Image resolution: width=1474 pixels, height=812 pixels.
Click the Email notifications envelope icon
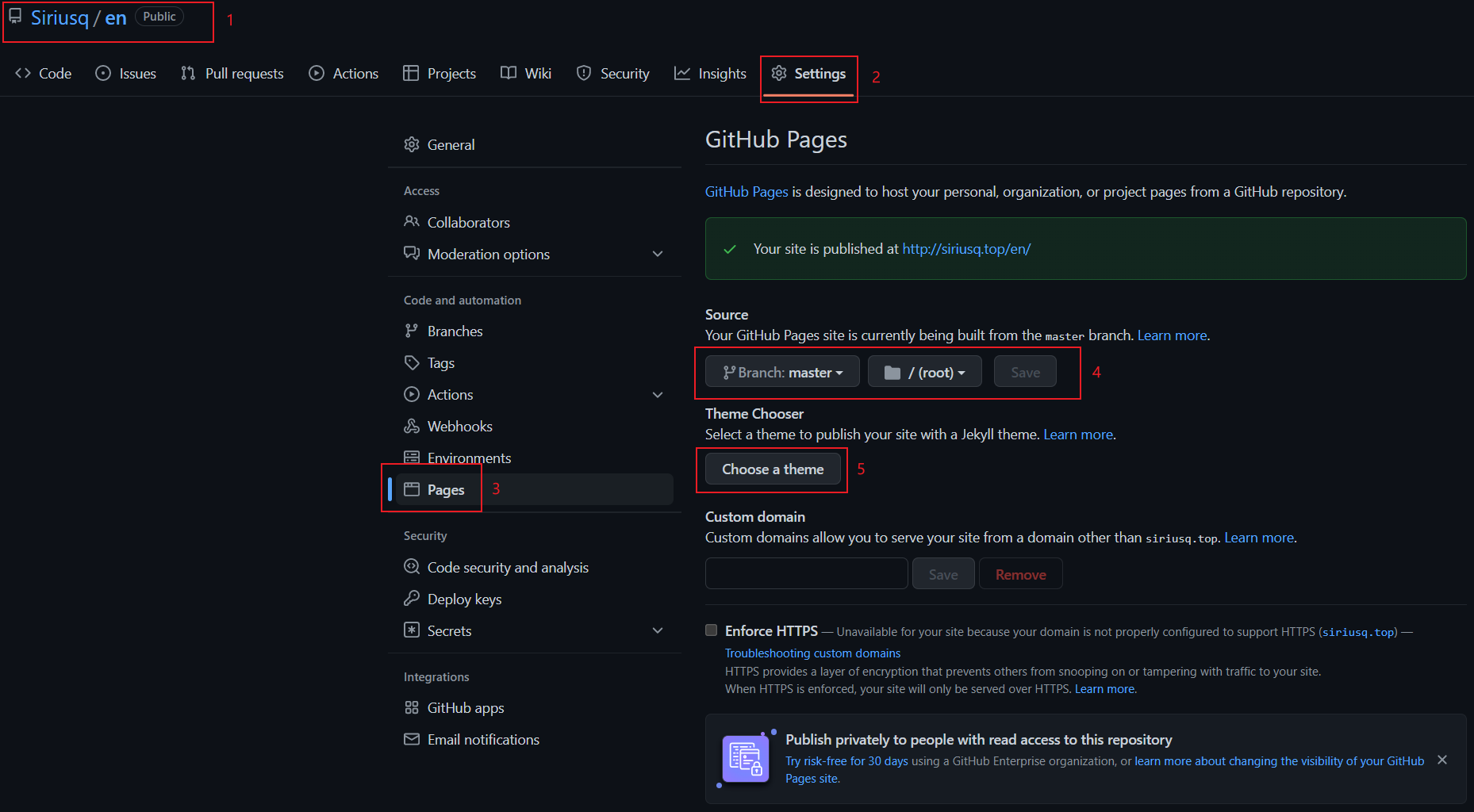point(411,739)
